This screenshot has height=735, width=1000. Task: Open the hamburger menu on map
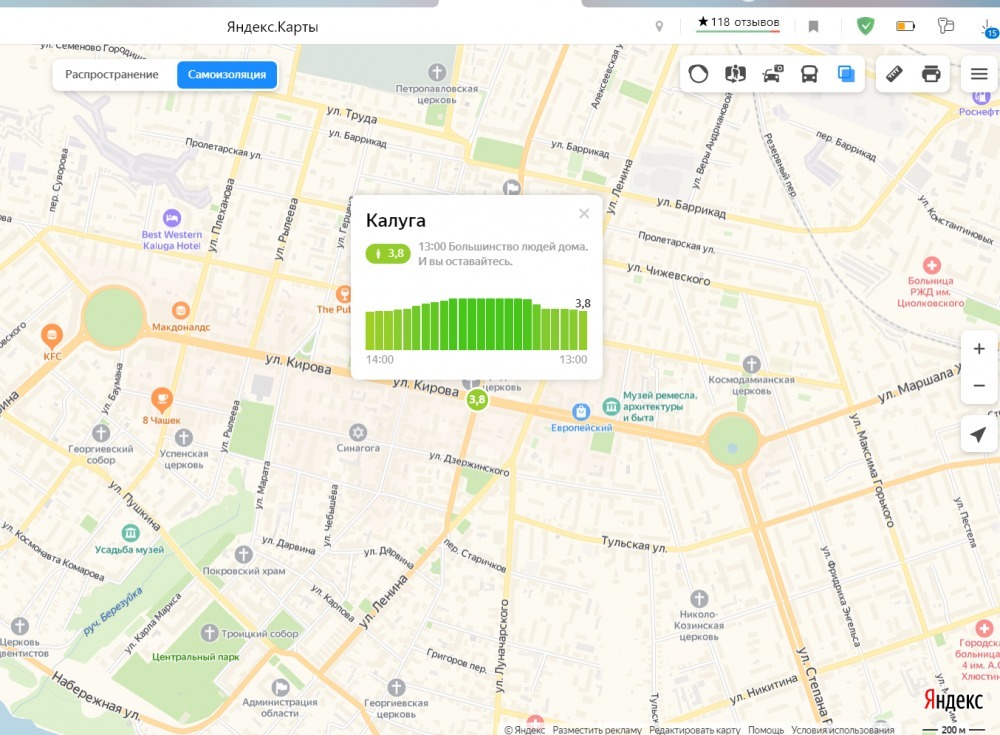pyautogui.click(x=980, y=74)
